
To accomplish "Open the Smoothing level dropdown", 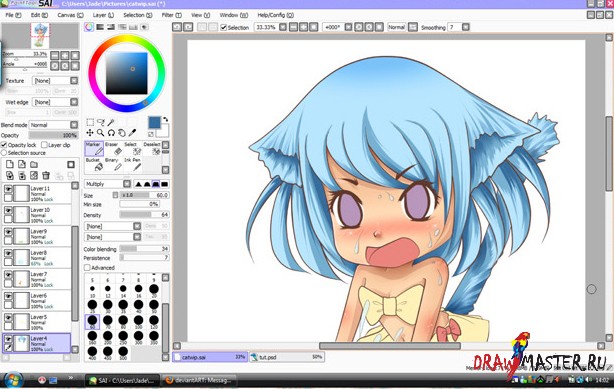I will (466, 27).
